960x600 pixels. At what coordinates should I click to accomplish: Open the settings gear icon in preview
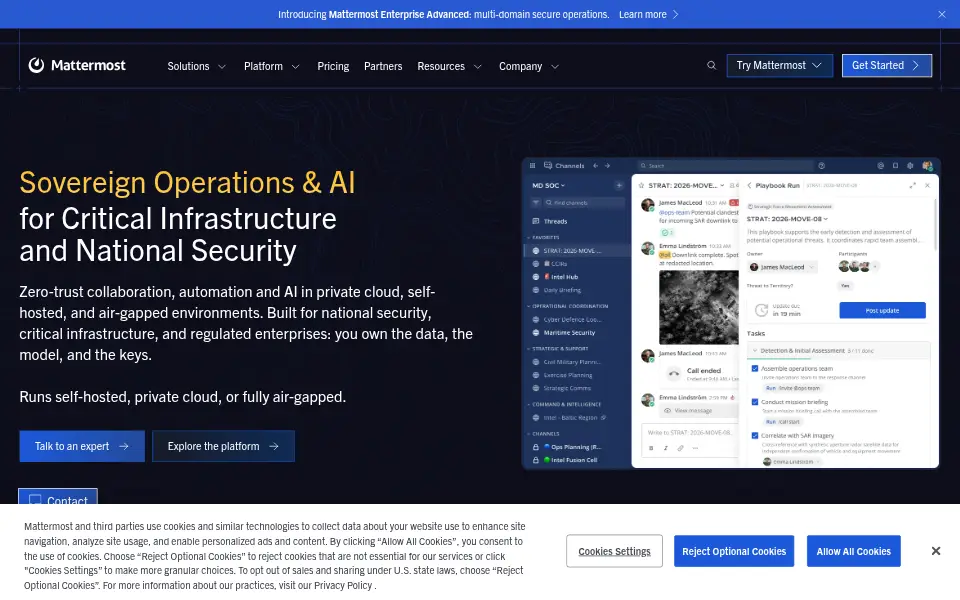click(910, 165)
